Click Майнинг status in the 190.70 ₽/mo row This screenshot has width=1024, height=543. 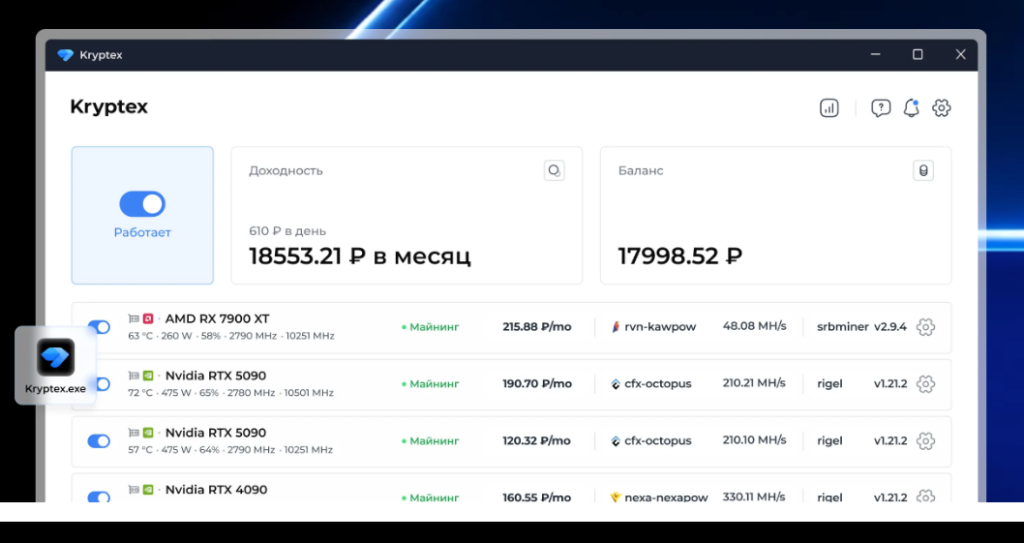430,384
